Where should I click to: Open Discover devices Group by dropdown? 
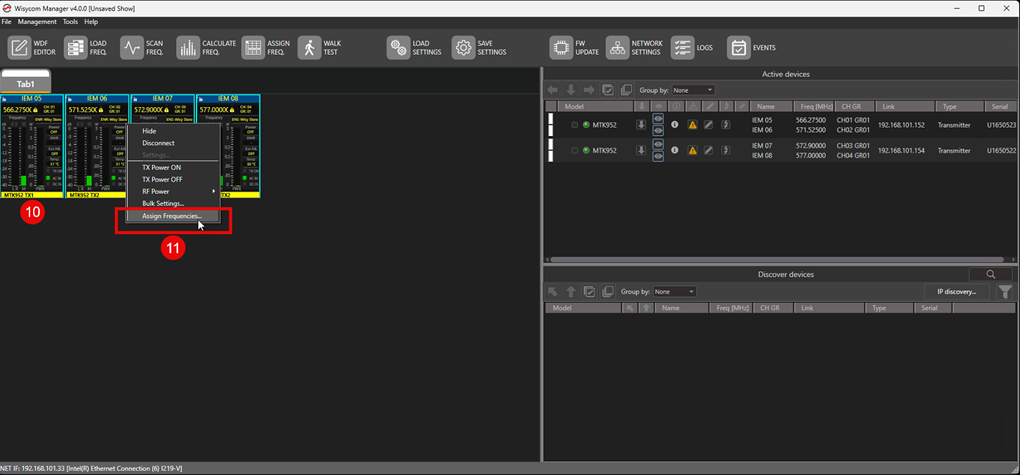[674, 292]
